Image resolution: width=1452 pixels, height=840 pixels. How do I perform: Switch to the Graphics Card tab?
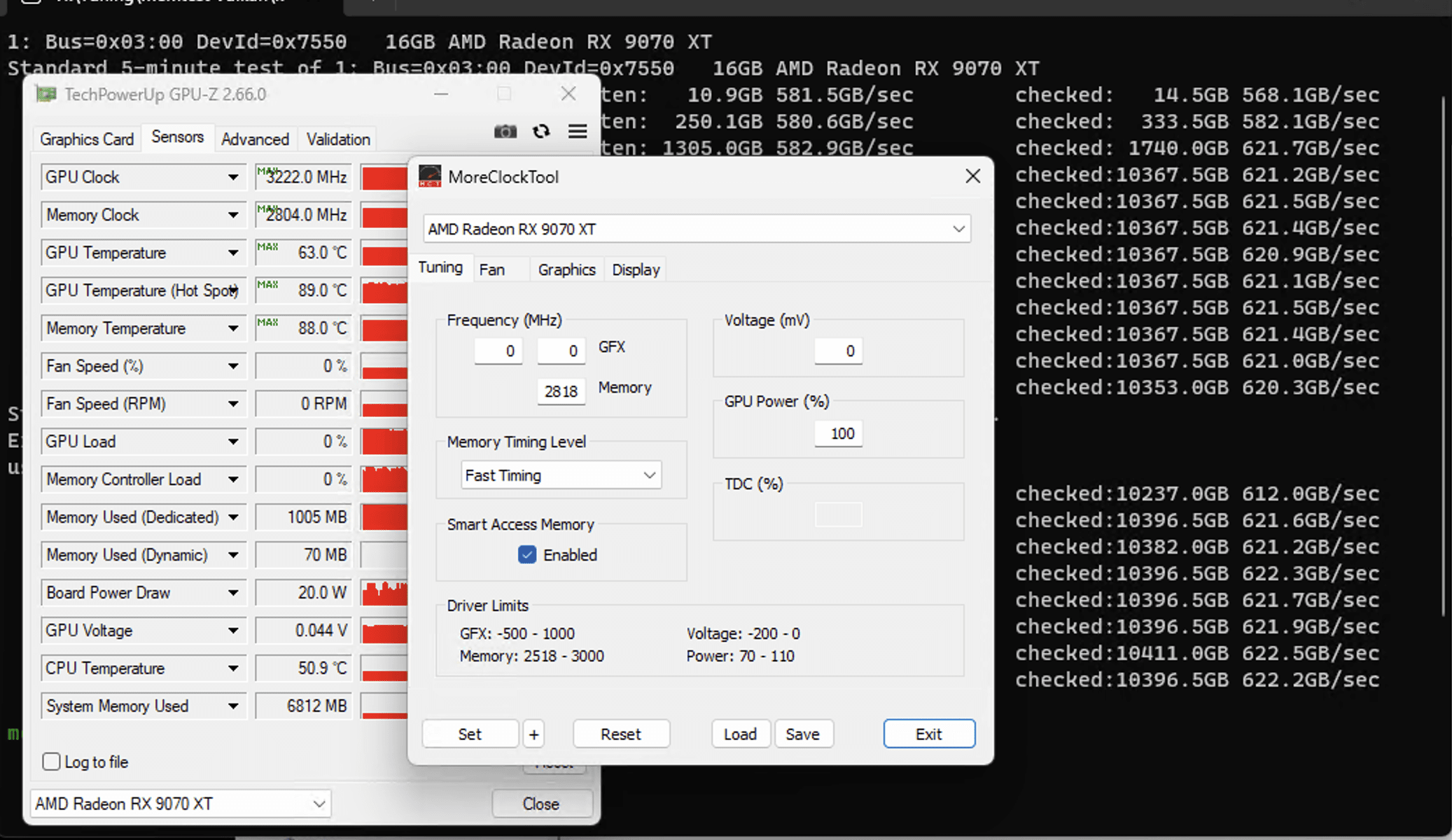pyautogui.click(x=86, y=139)
